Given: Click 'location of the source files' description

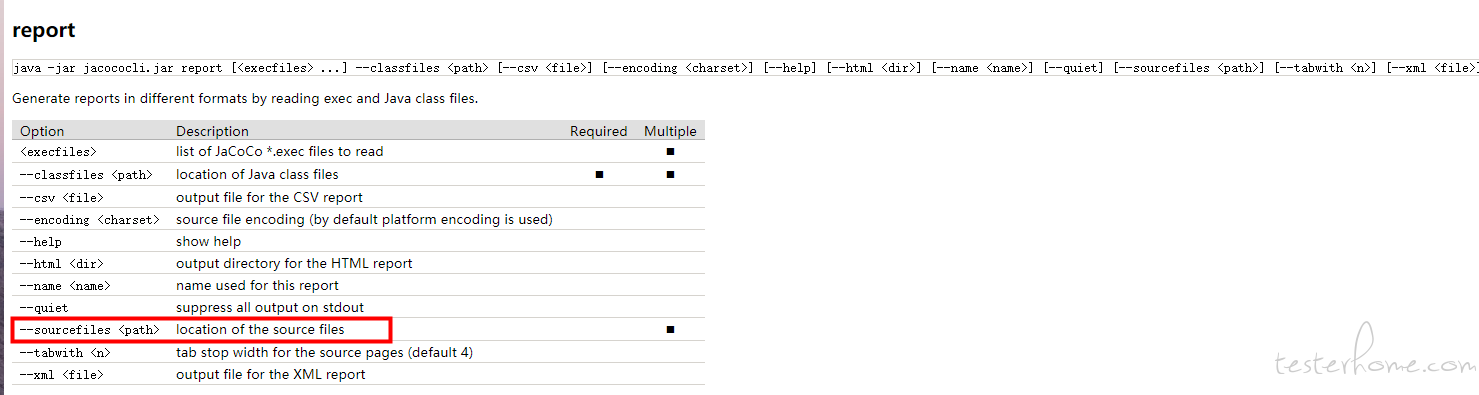Looking at the screenshot, I should coord(260,329).
